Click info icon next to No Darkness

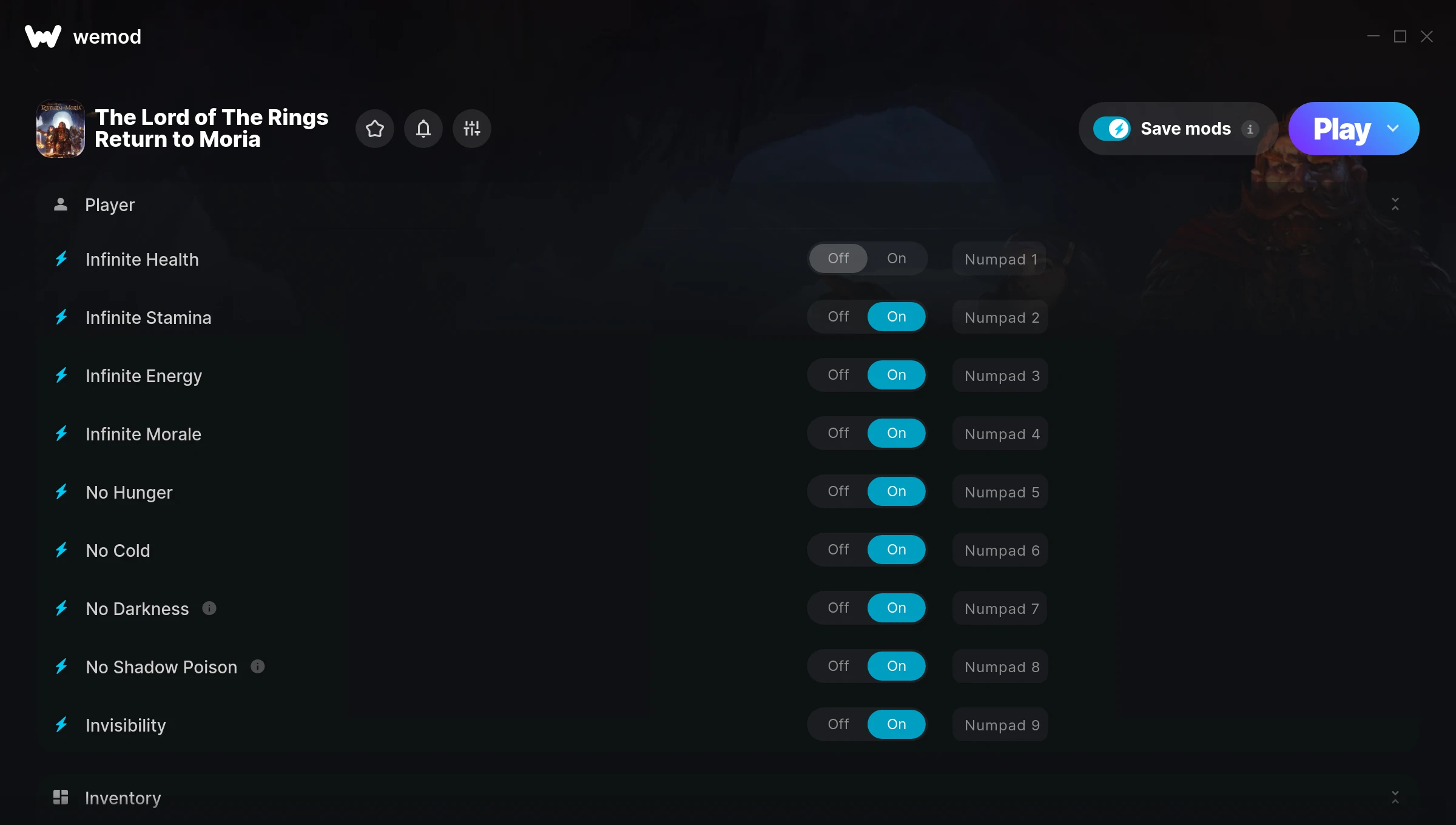(x=210, y=609)
